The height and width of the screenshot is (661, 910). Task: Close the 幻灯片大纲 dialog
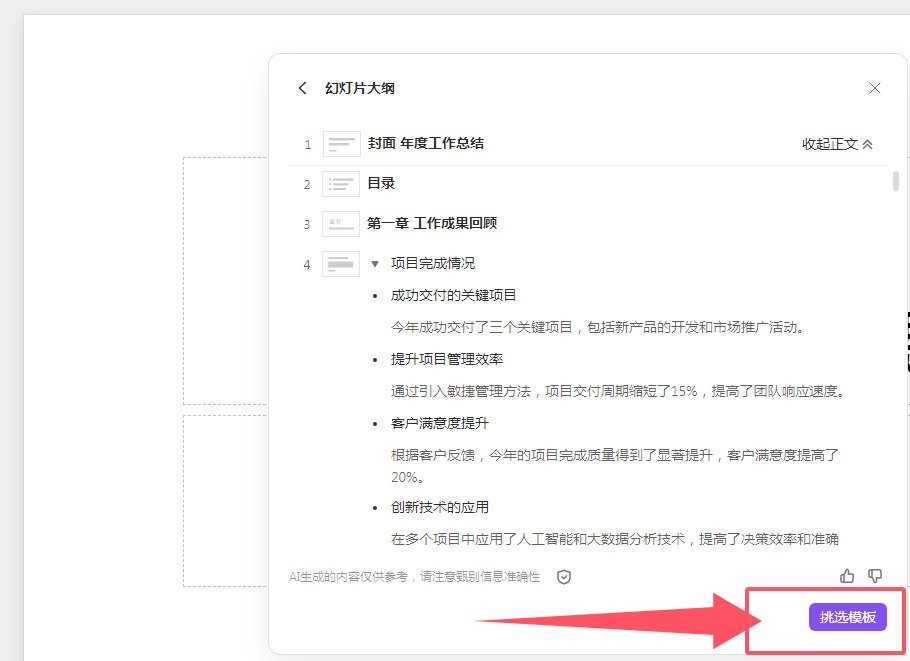coord(875,88)
